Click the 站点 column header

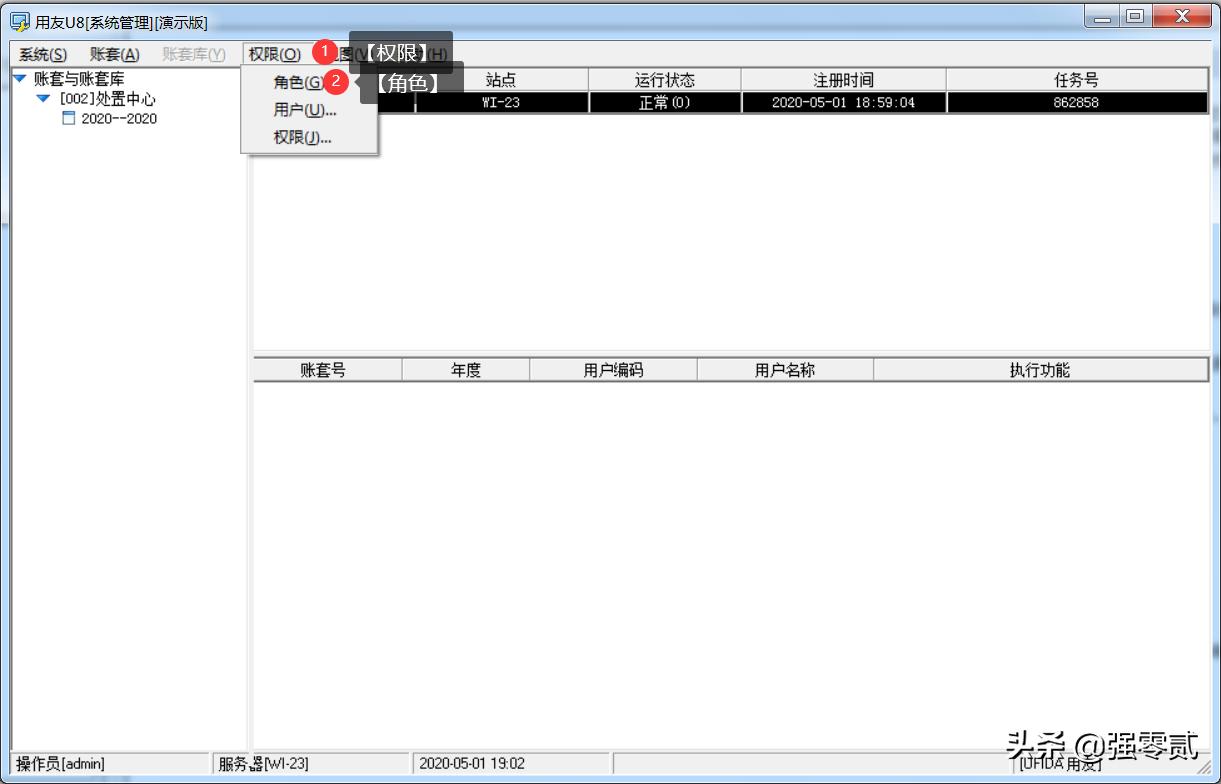click(501, 78)
